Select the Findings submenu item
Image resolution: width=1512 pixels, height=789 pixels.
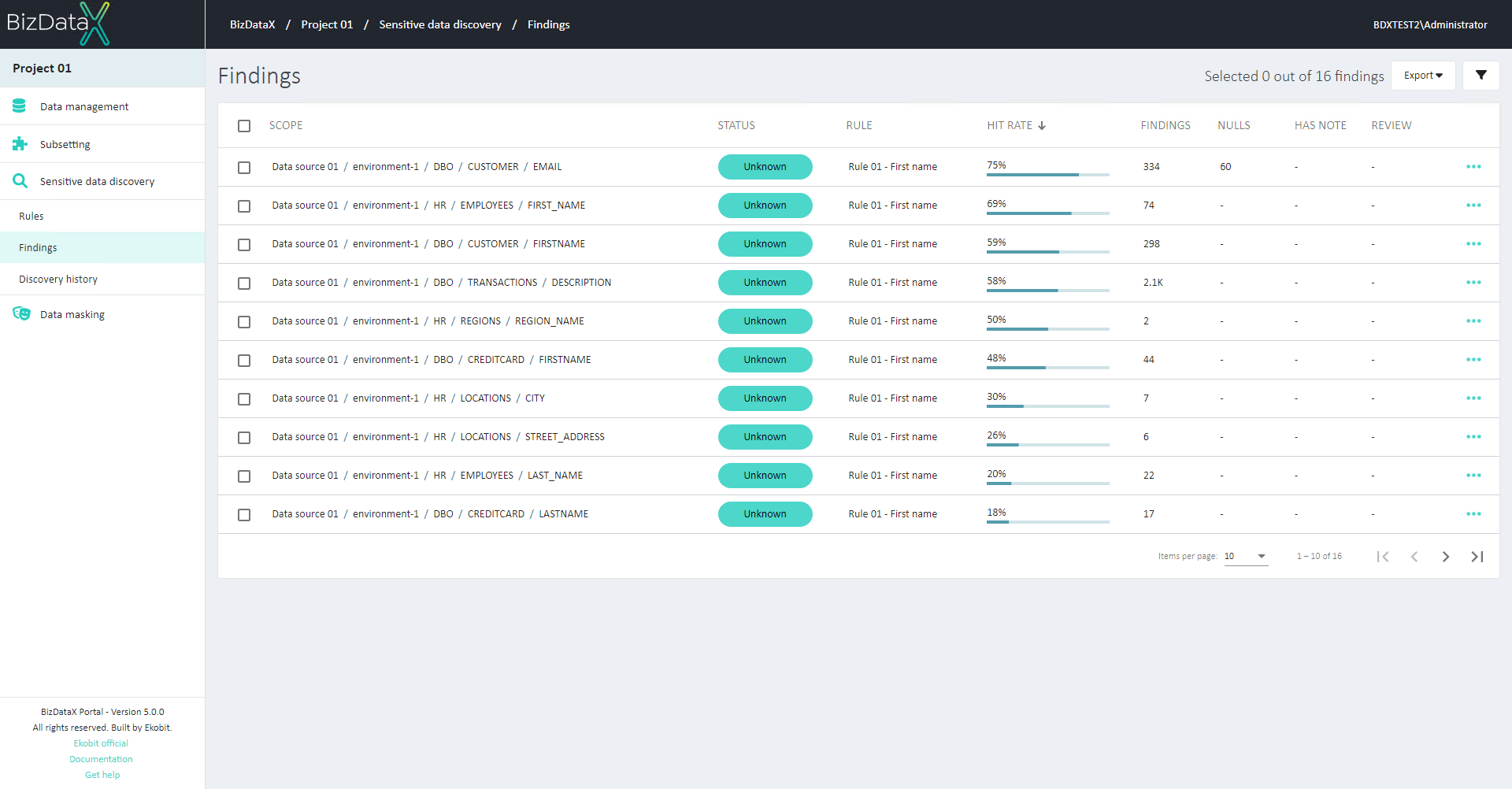[102, 247]
